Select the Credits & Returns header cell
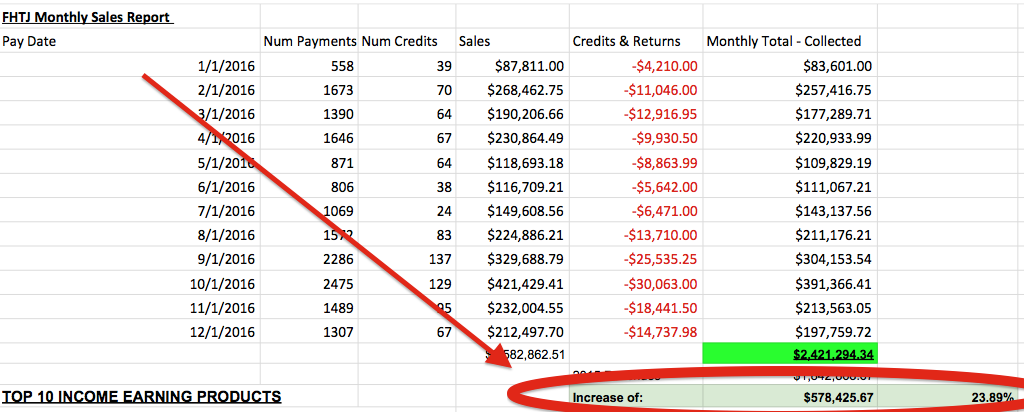This screenshot has width=1024, height=412. pos(626,41)
